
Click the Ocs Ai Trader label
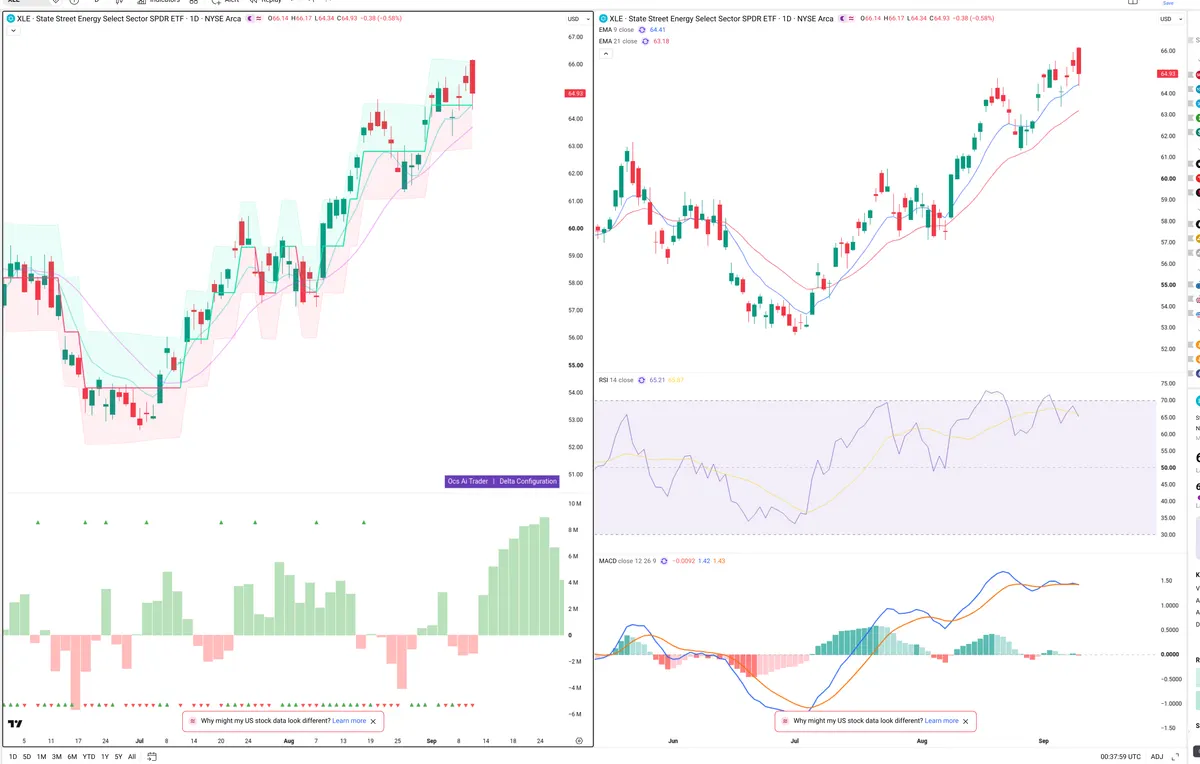[468, 481]
